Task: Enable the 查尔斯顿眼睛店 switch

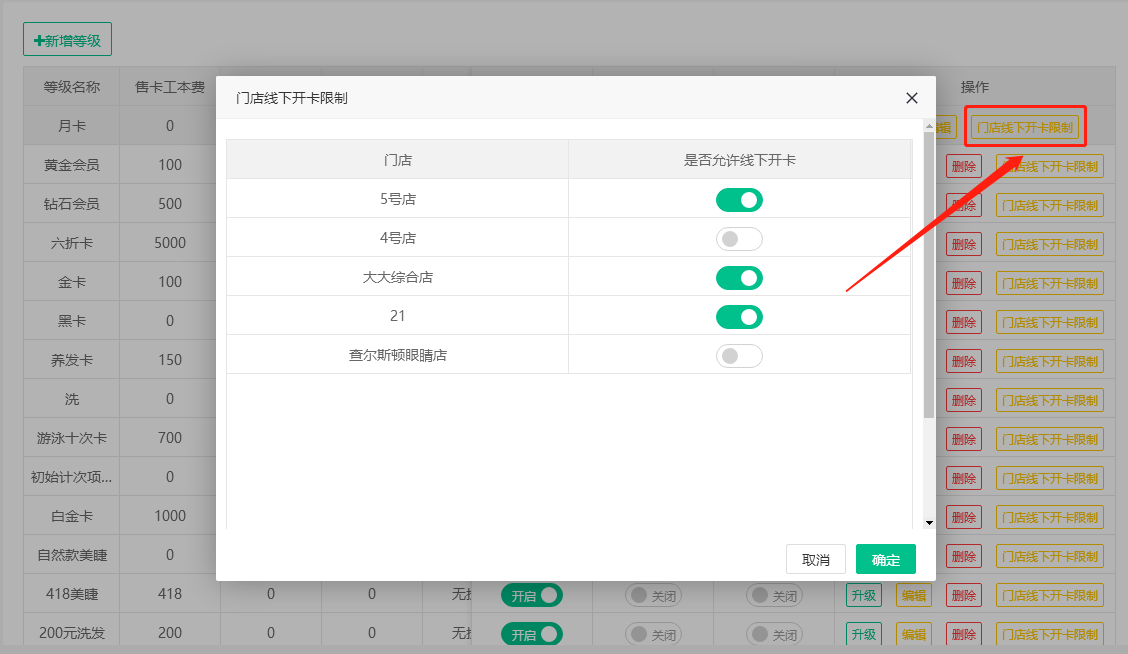Action: click(739, 356)
